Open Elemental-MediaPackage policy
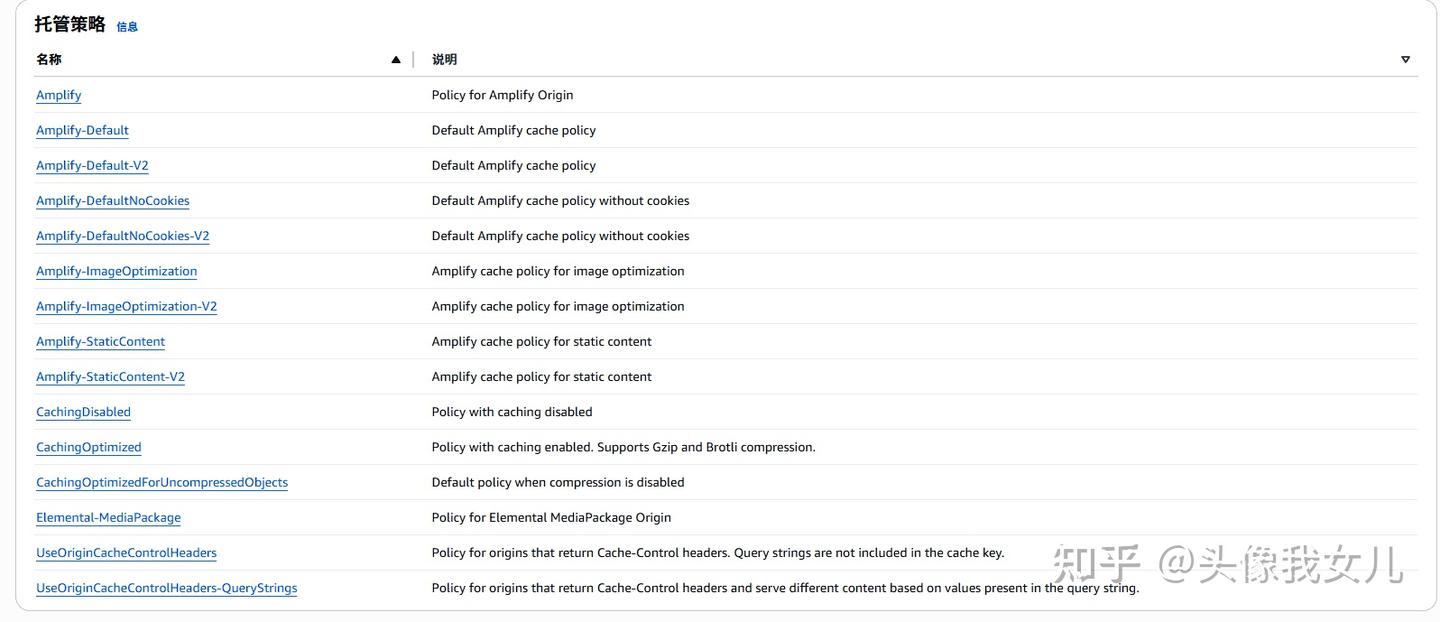 [x=109, y=517]
